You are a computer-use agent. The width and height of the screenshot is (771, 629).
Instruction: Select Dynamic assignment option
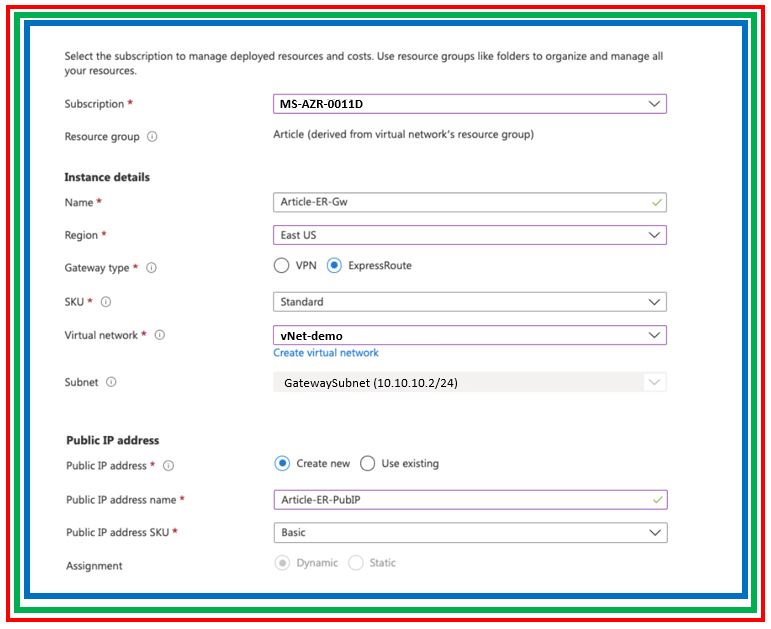pos(282,563)
